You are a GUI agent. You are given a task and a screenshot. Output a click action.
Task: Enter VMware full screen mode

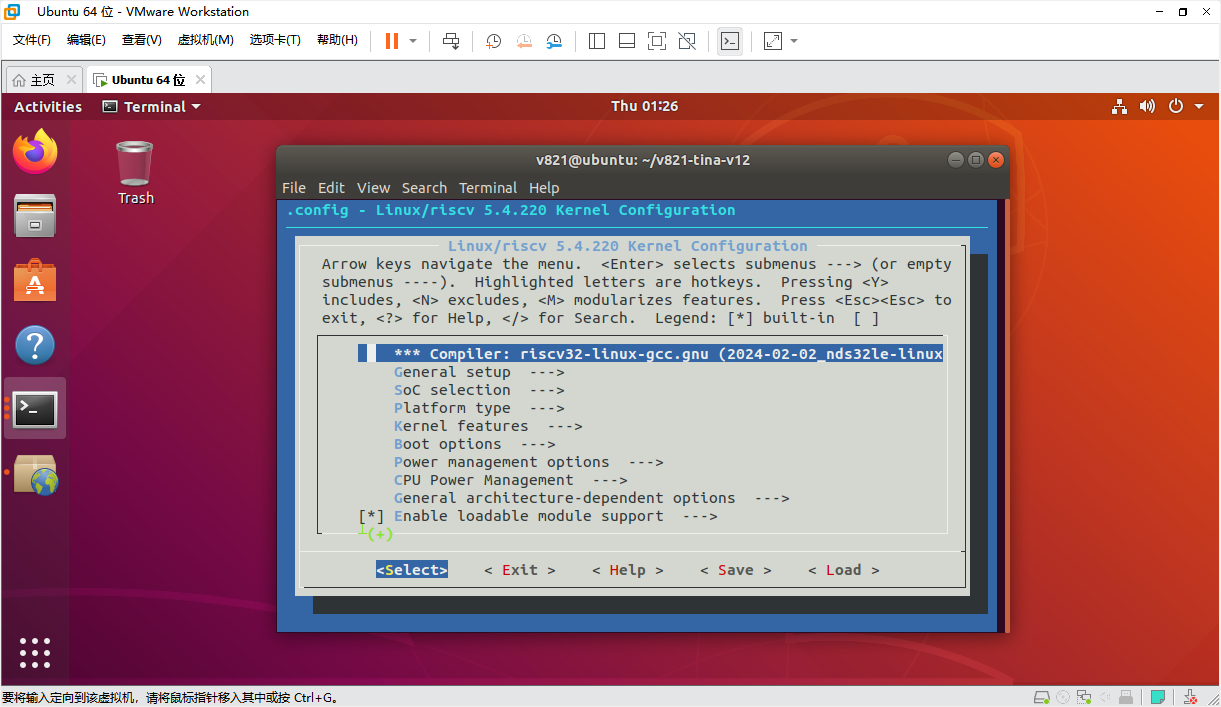pyautogui.click(x=657, y=41)
